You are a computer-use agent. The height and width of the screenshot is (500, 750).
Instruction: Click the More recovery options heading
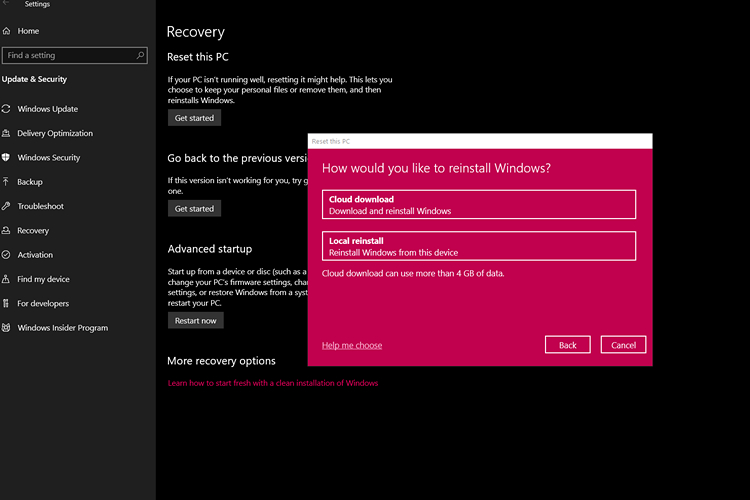pyautogui.click(x=221, y=361)
